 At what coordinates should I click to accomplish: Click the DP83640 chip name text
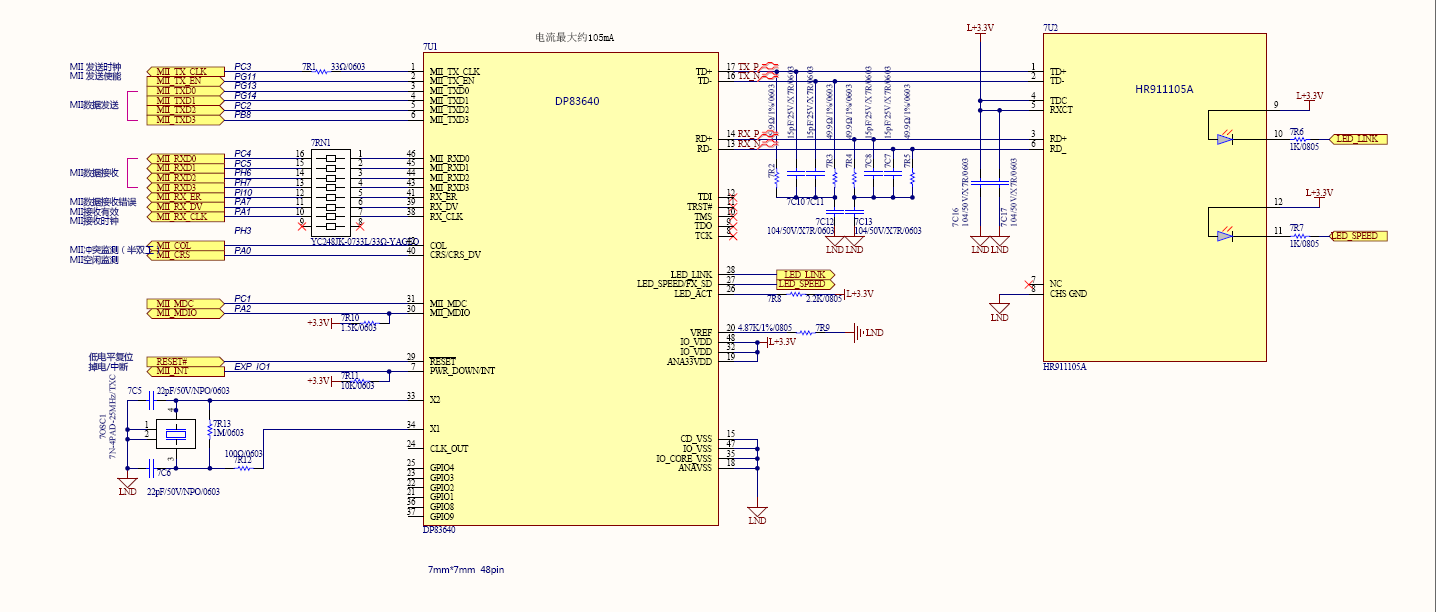click(x=577, y=102)
